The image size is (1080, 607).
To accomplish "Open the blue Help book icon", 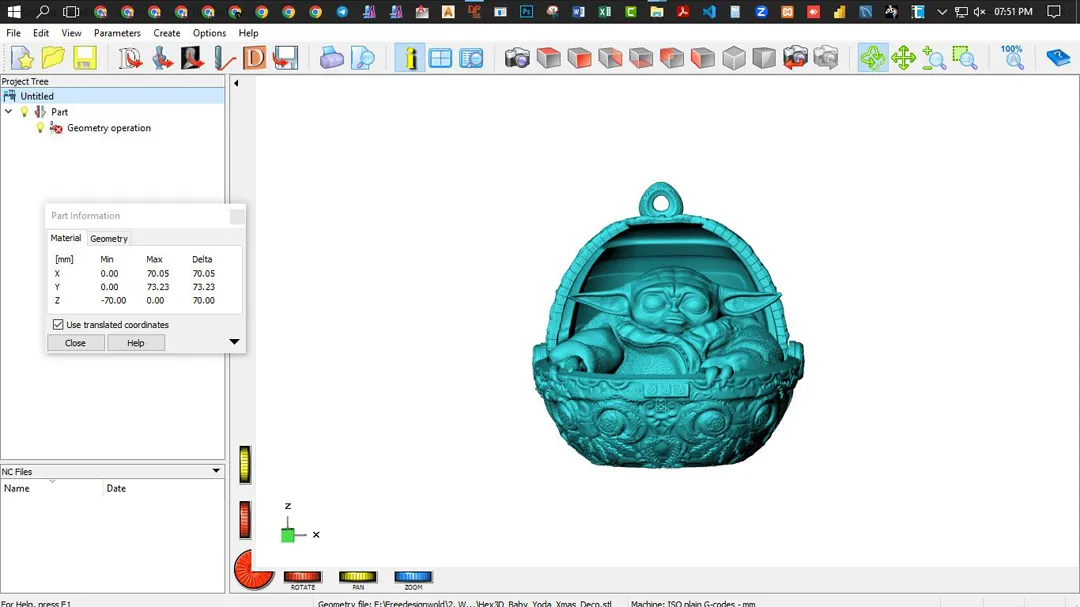I will click(1058, 59).
